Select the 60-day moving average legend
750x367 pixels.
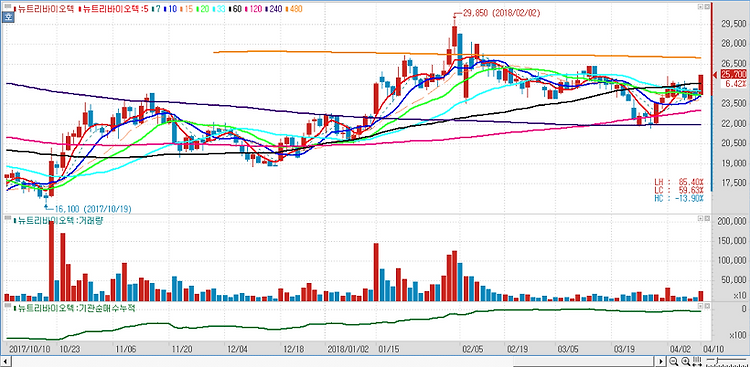click(235, 9)
